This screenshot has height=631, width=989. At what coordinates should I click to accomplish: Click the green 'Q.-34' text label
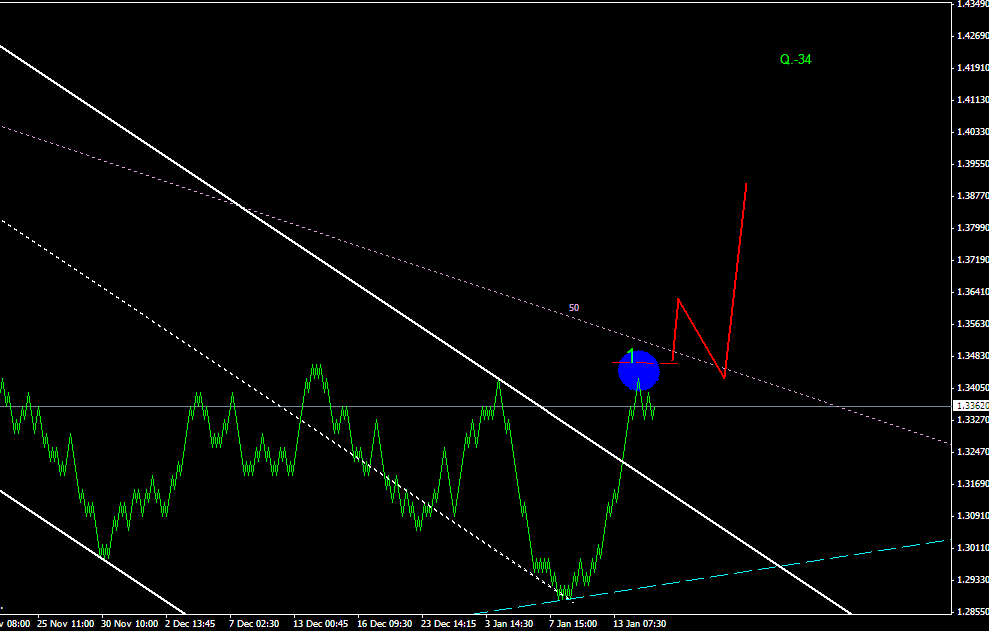[x=795, y=59]
